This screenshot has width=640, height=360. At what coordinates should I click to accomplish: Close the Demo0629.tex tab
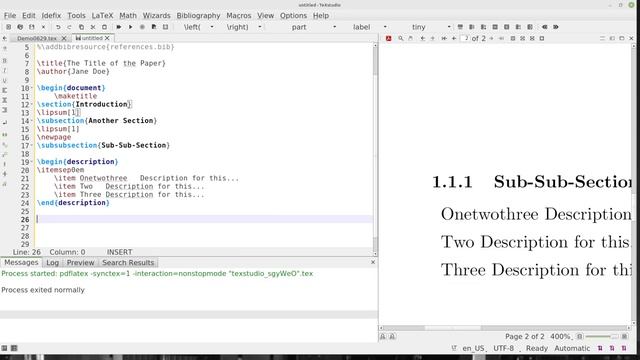64,38
